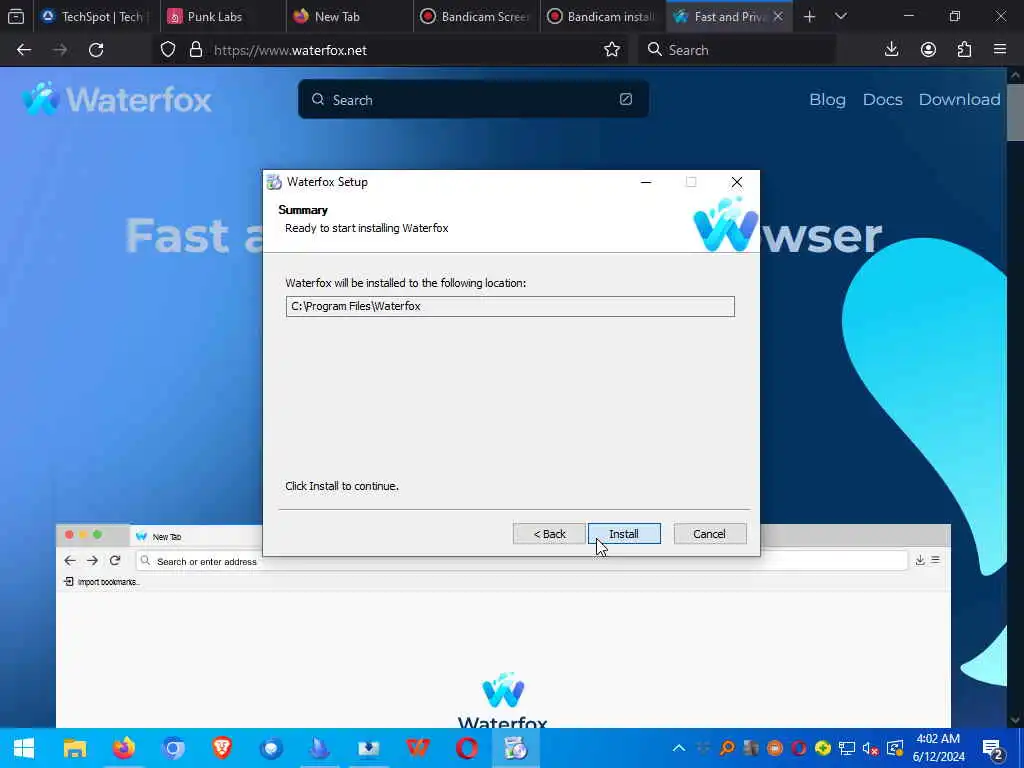This screenshot has width=1024, height=768.
Task: Open the New Tab browser tab
Action: click(x=347, y=17)
